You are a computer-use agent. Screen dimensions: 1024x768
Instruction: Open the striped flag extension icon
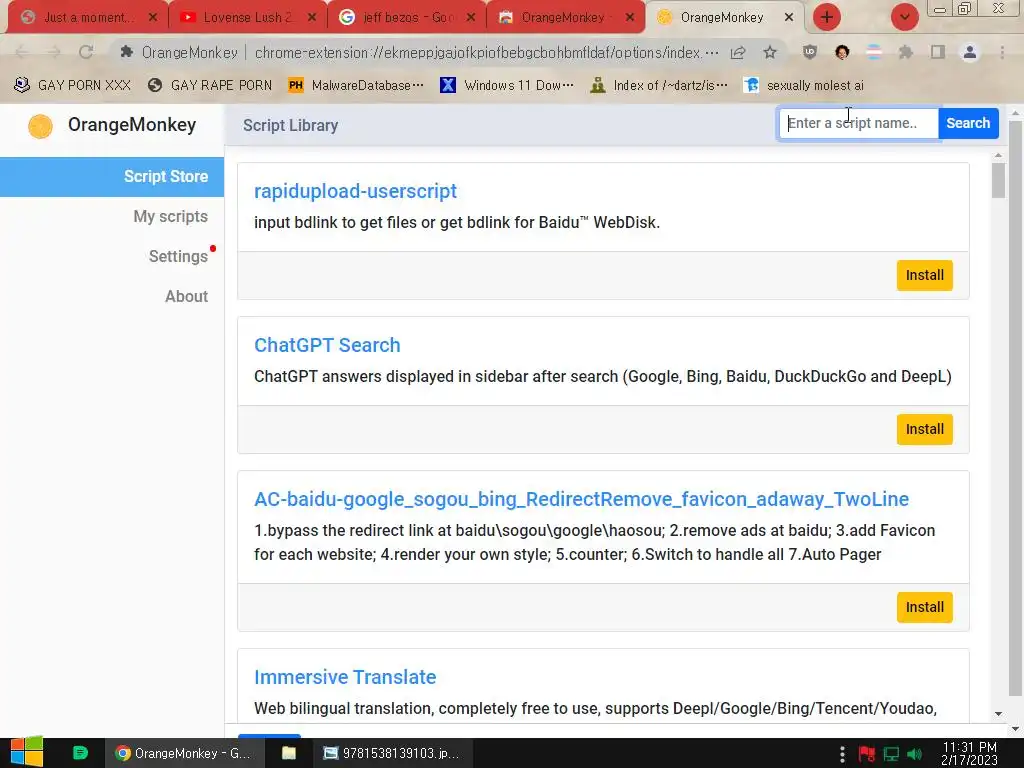pyautogui.click(x=874, y=52)
